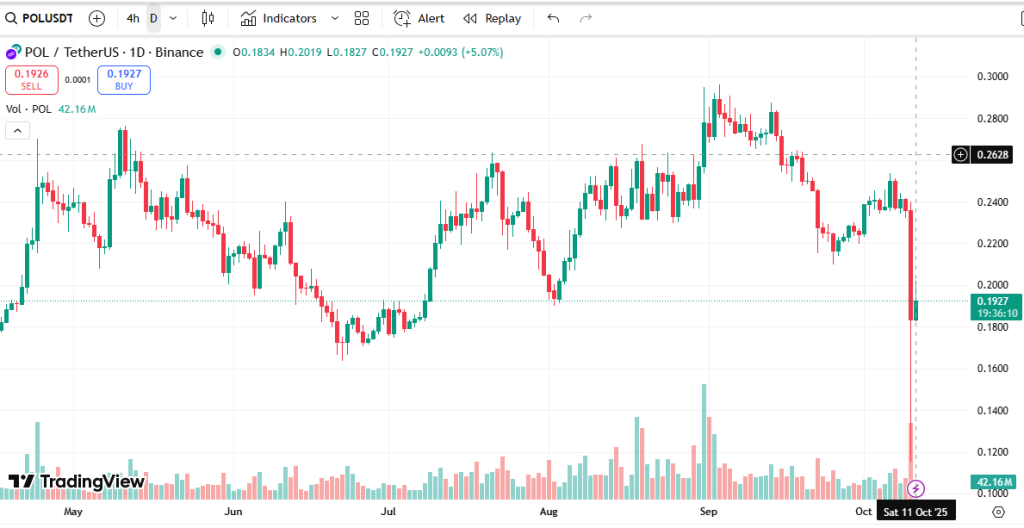The image size is (1024, 528).
Task: Undo the last chart action
Action: click(553, 18)
